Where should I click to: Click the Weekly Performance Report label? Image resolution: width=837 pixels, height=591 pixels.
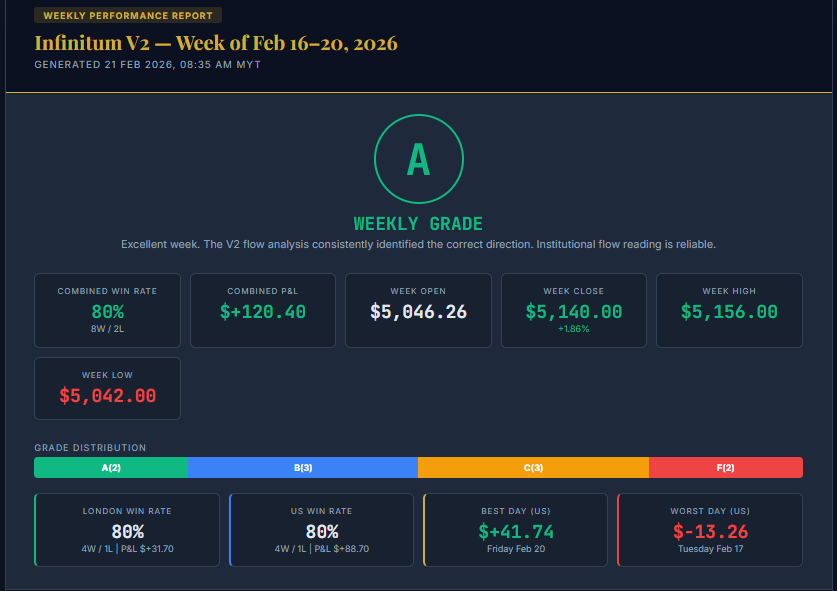(x=128, y=16)
